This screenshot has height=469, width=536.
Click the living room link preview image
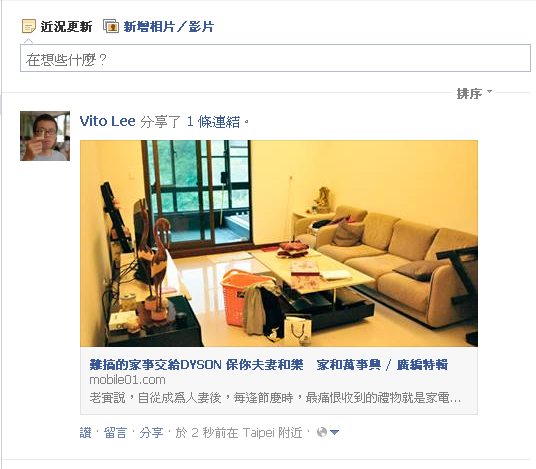(279, 243)
